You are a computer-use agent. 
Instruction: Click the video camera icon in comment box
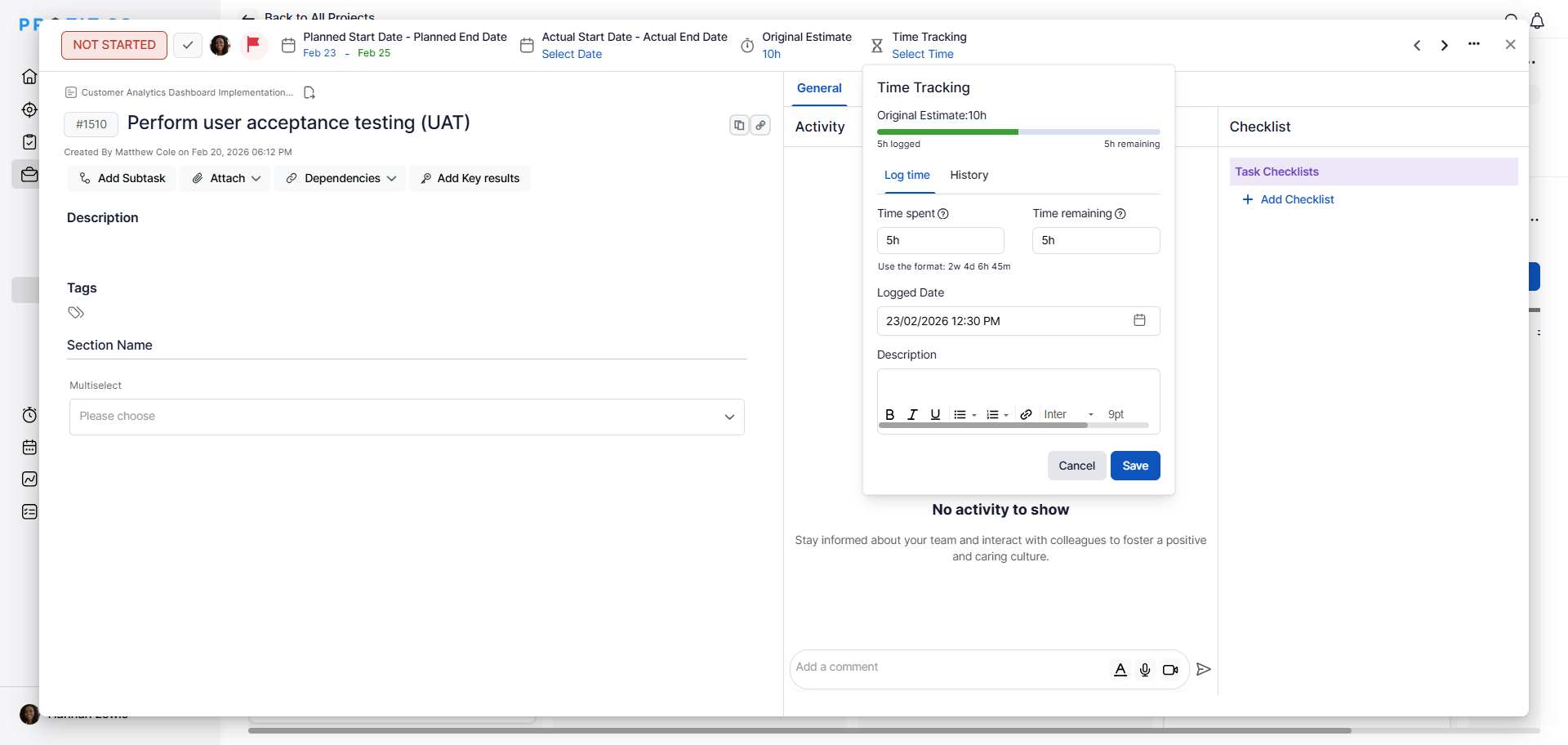1170,670
